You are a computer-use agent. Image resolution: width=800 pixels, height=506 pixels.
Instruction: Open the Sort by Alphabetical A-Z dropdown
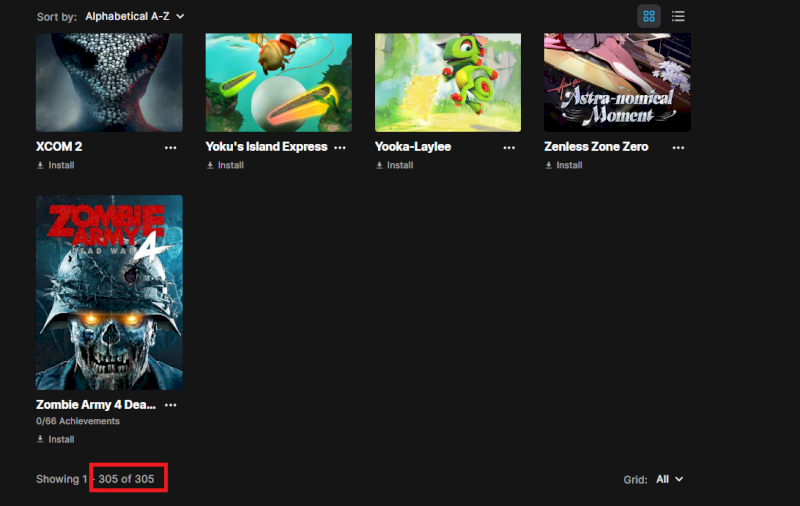[x=135, y=16]
